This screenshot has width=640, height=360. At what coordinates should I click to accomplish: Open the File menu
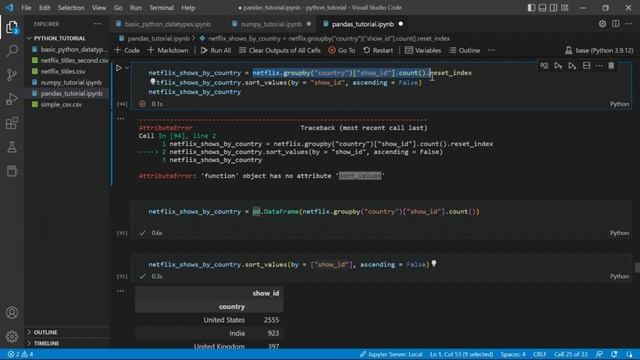click(26, 8)
